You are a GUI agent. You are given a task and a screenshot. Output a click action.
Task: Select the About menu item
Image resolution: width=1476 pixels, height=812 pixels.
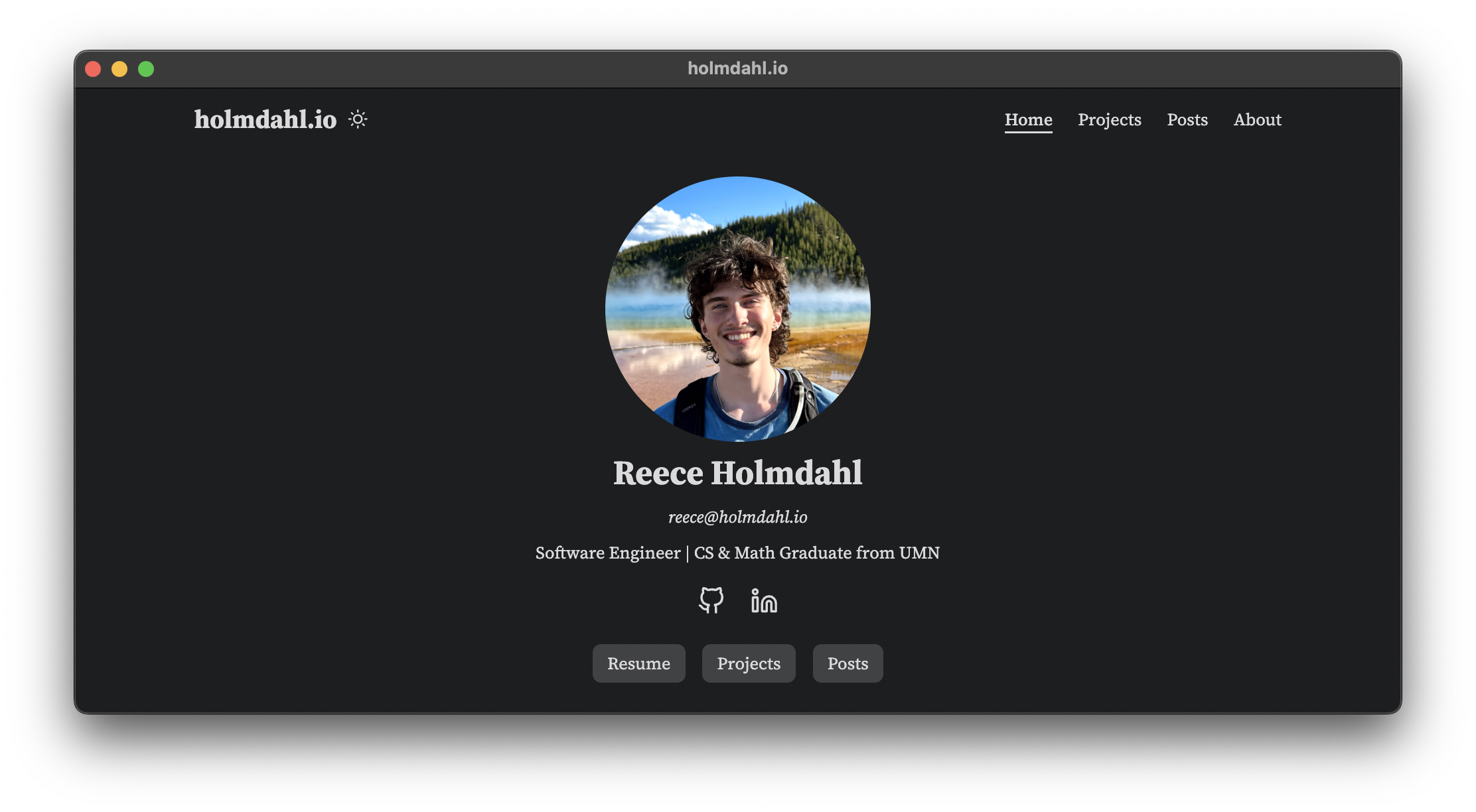pyautogui.click(x=1257, y=119)
